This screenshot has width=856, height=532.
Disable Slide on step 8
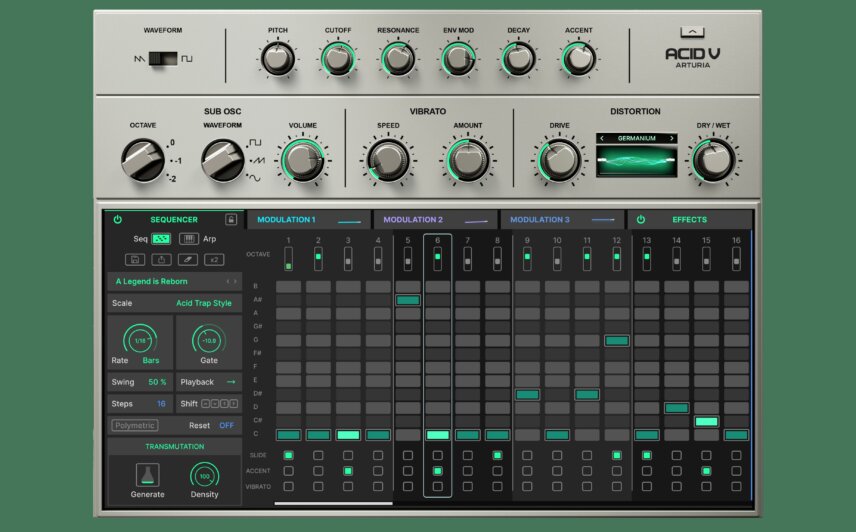point(497,455)
